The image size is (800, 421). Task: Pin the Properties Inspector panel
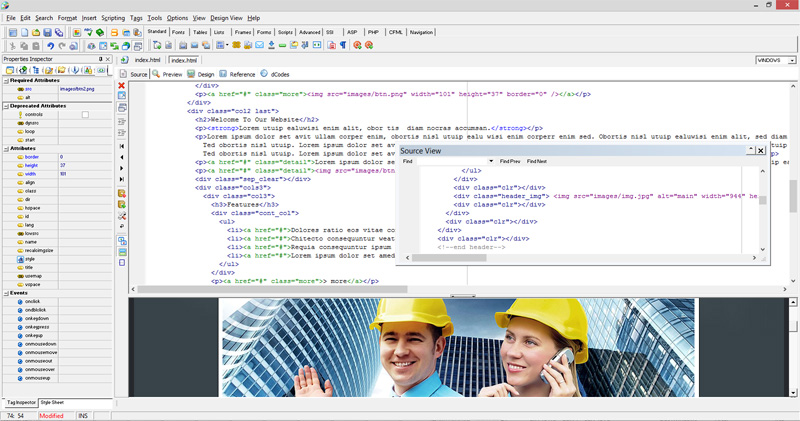point(99,60)
